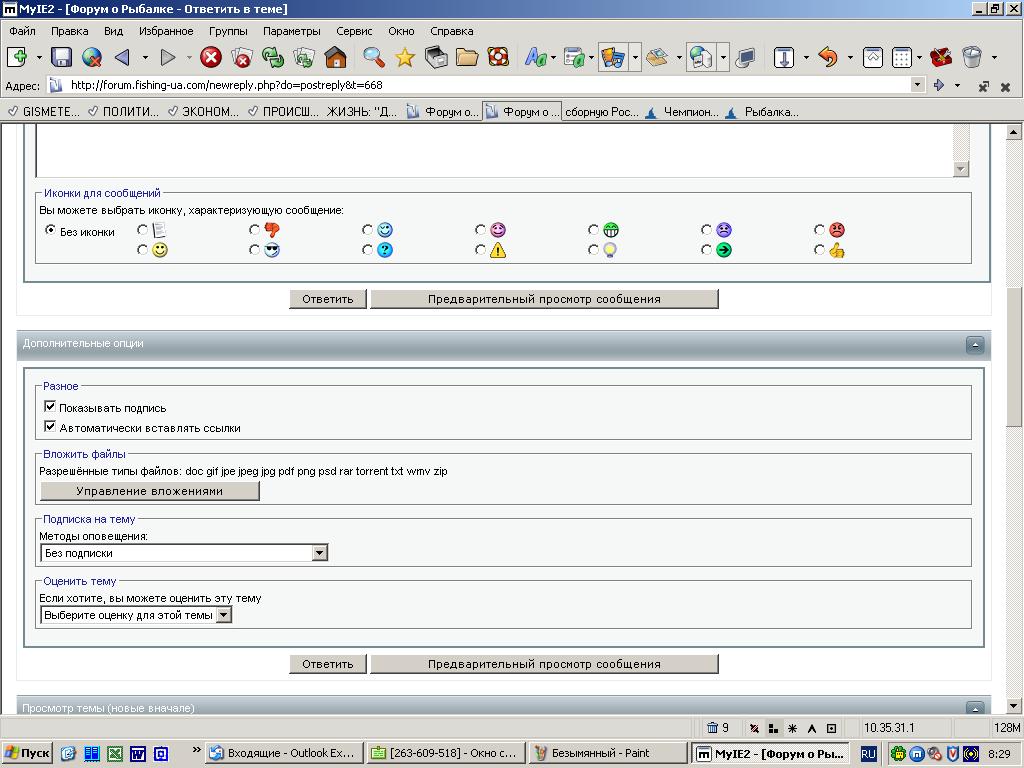1024x768 pixels.
Task: Click the Home page toolbar icon
Action: 335,57
